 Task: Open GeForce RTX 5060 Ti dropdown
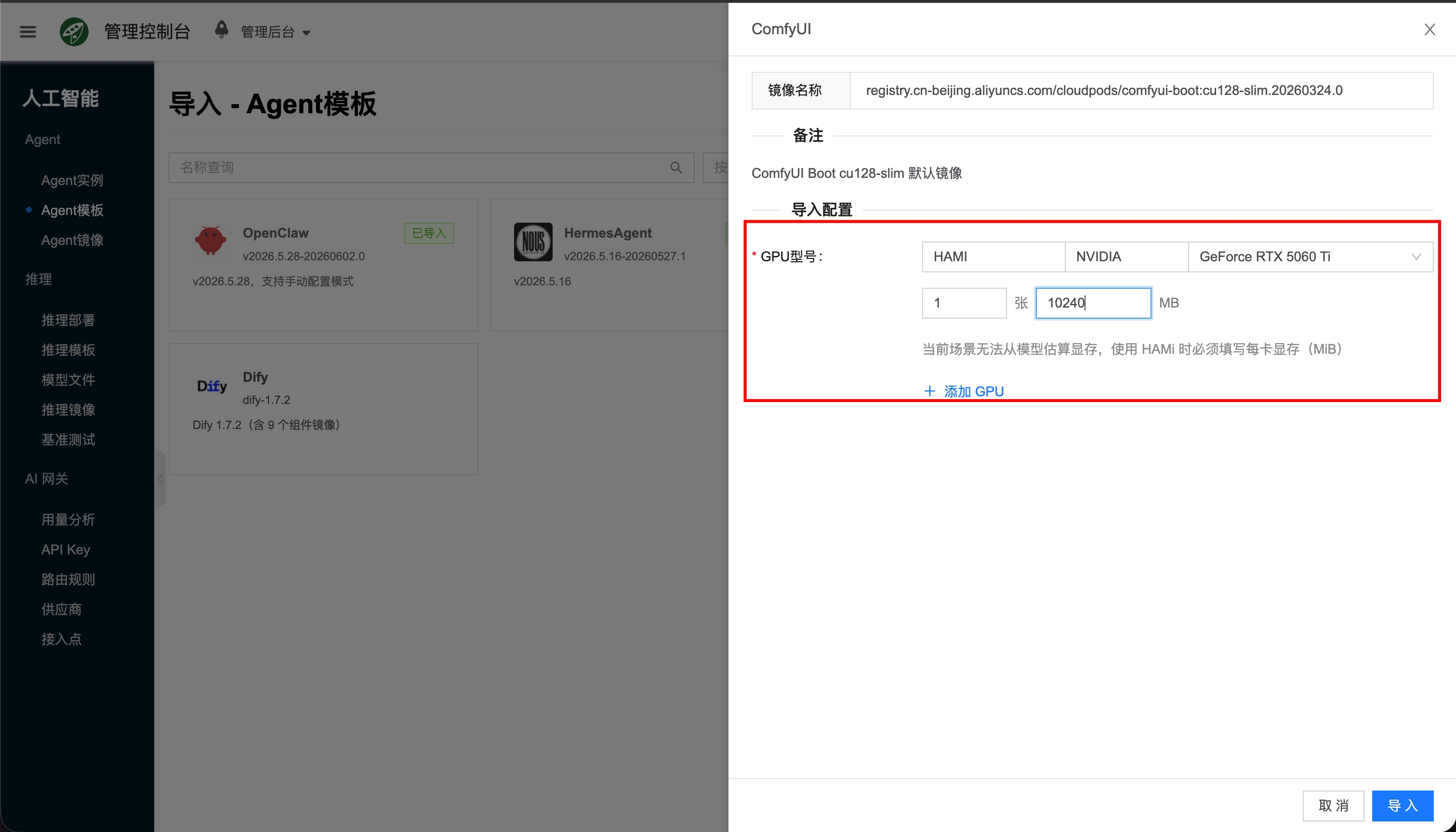[1310, 256]
